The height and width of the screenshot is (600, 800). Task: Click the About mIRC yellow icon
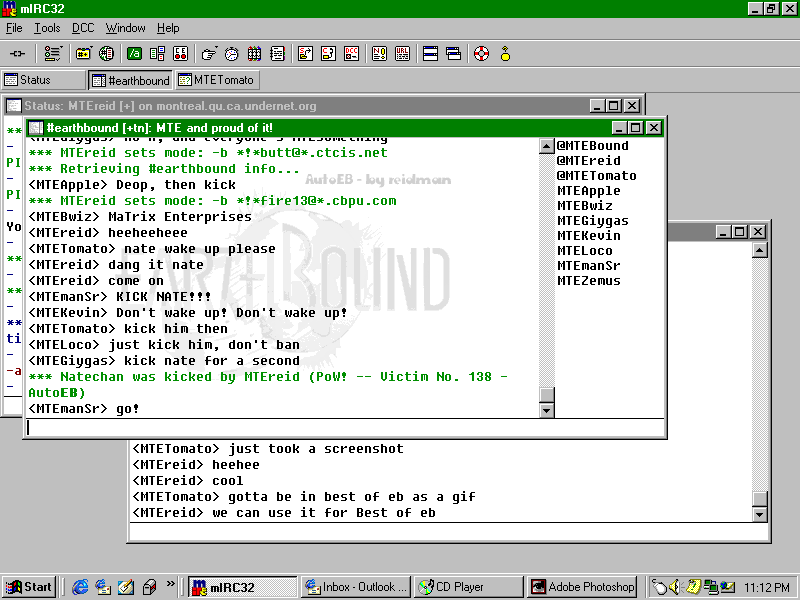tap(505, 54)
